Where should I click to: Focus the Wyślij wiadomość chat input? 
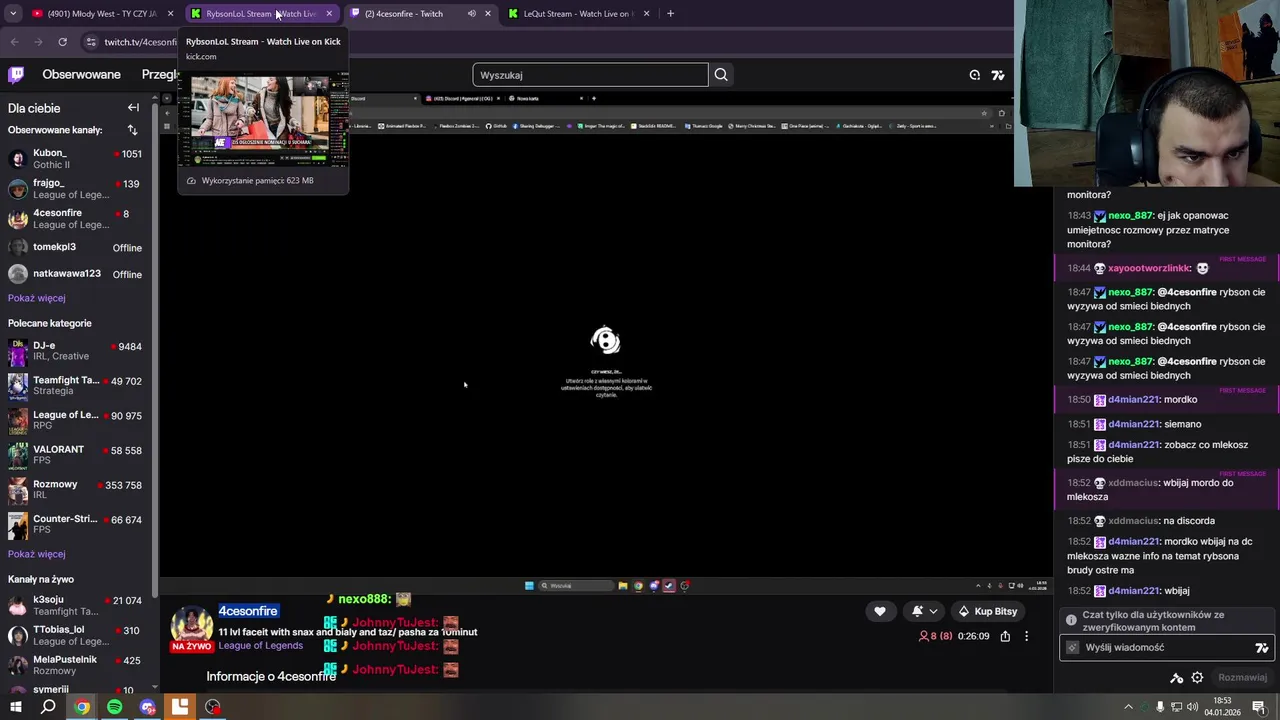[x=1165, y=648]
